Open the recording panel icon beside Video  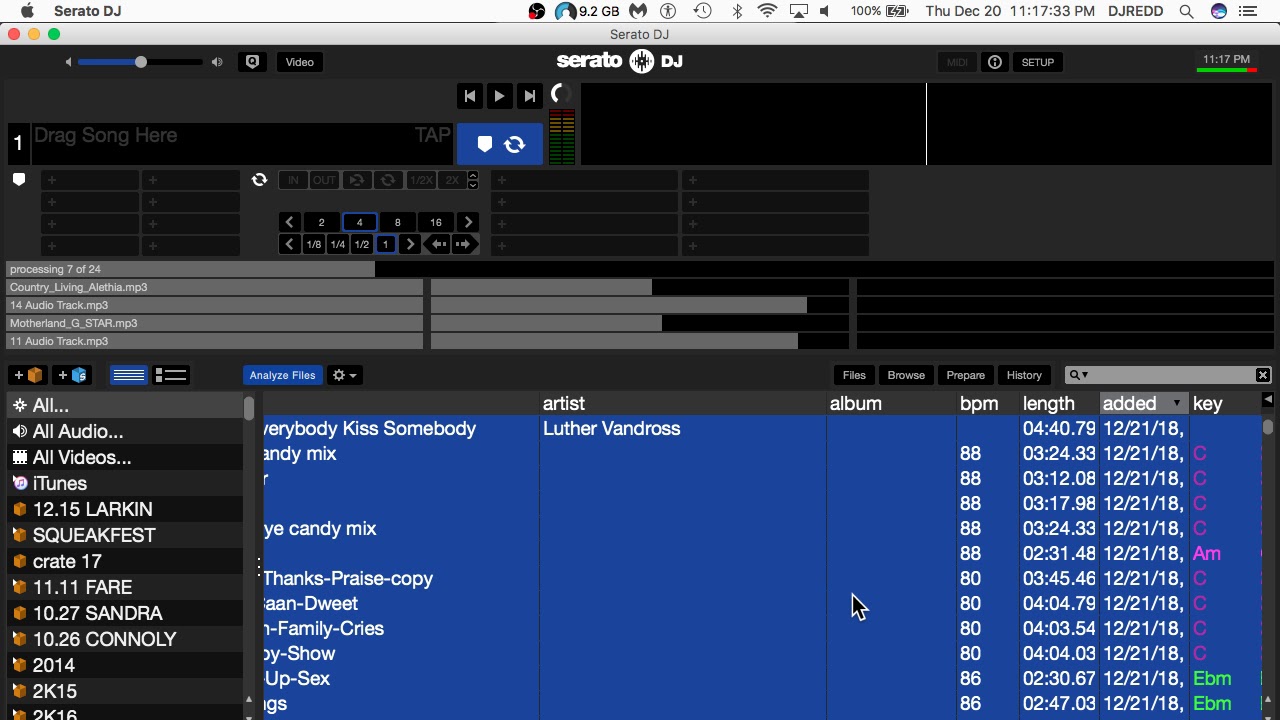[x=252, y=62]
